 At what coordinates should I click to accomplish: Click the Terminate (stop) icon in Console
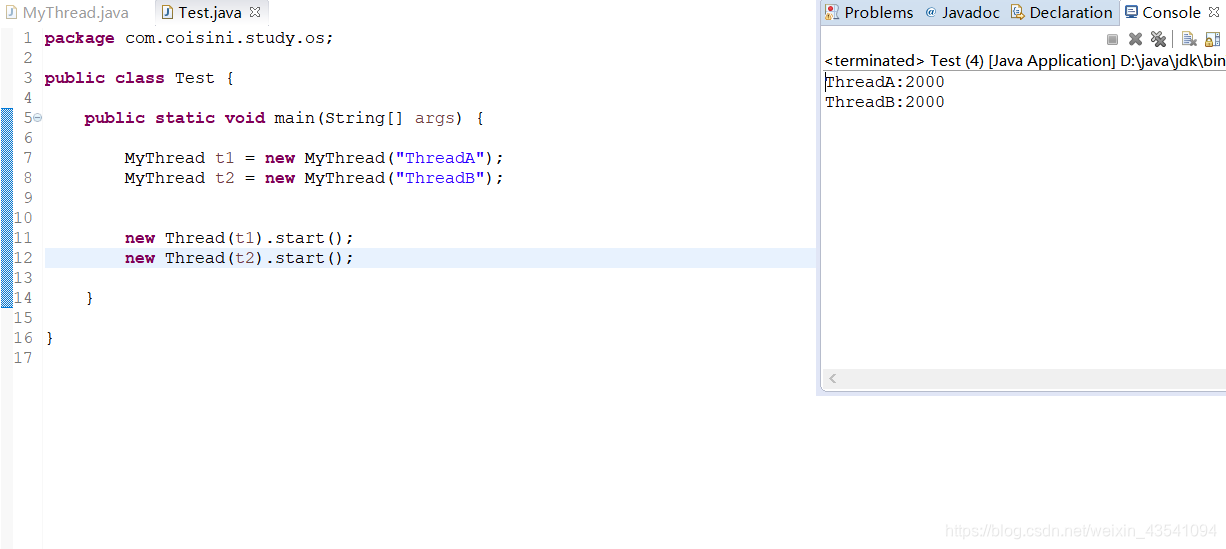[x=1112, y=39]
